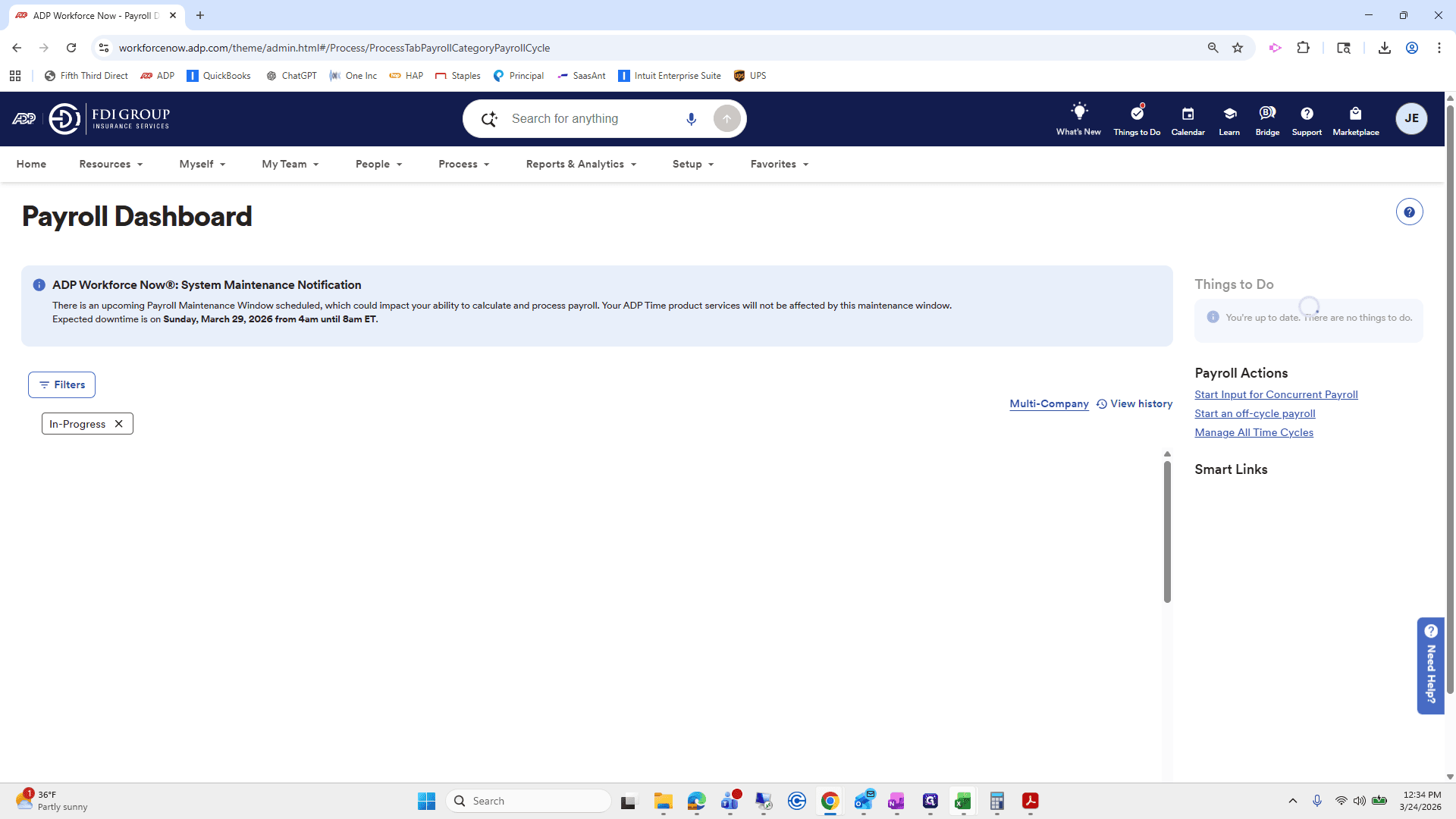
Task: Open the Support question mark icon
Action: coord(1307,119)
